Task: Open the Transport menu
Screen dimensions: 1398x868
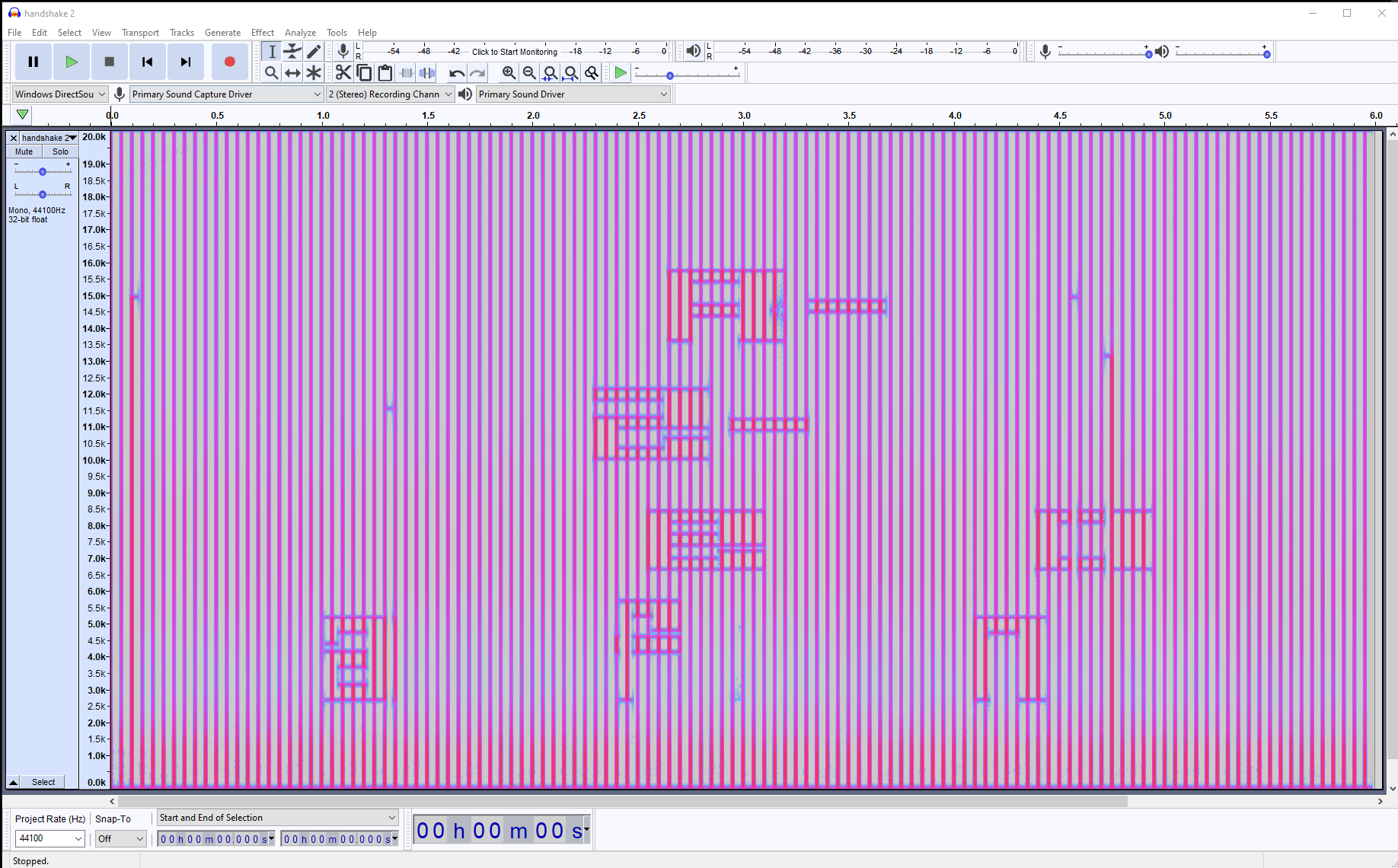Action: (140, 33)
